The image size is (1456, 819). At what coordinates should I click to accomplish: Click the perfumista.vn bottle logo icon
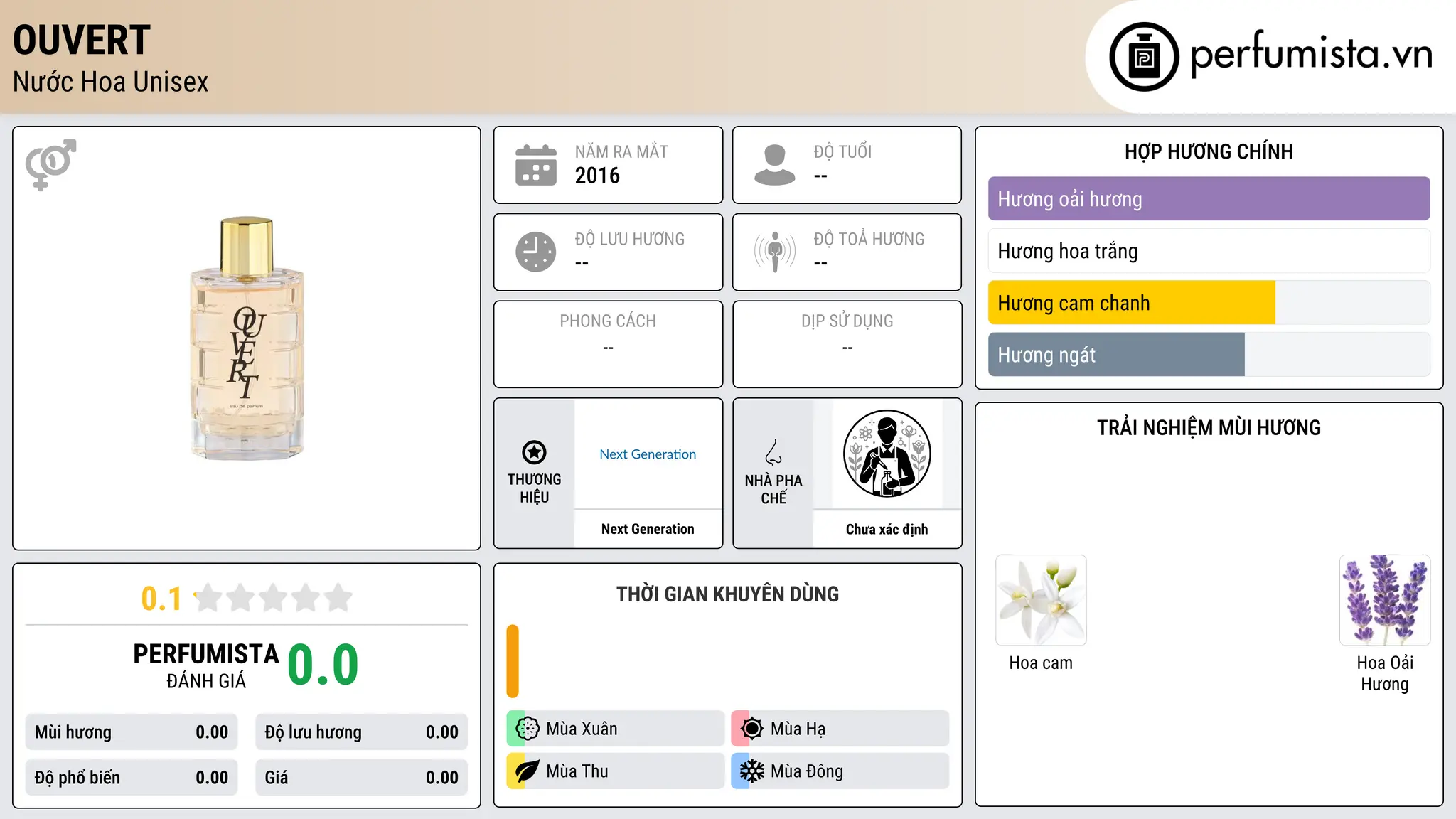pyautogui.click(x=1144, y=57)
